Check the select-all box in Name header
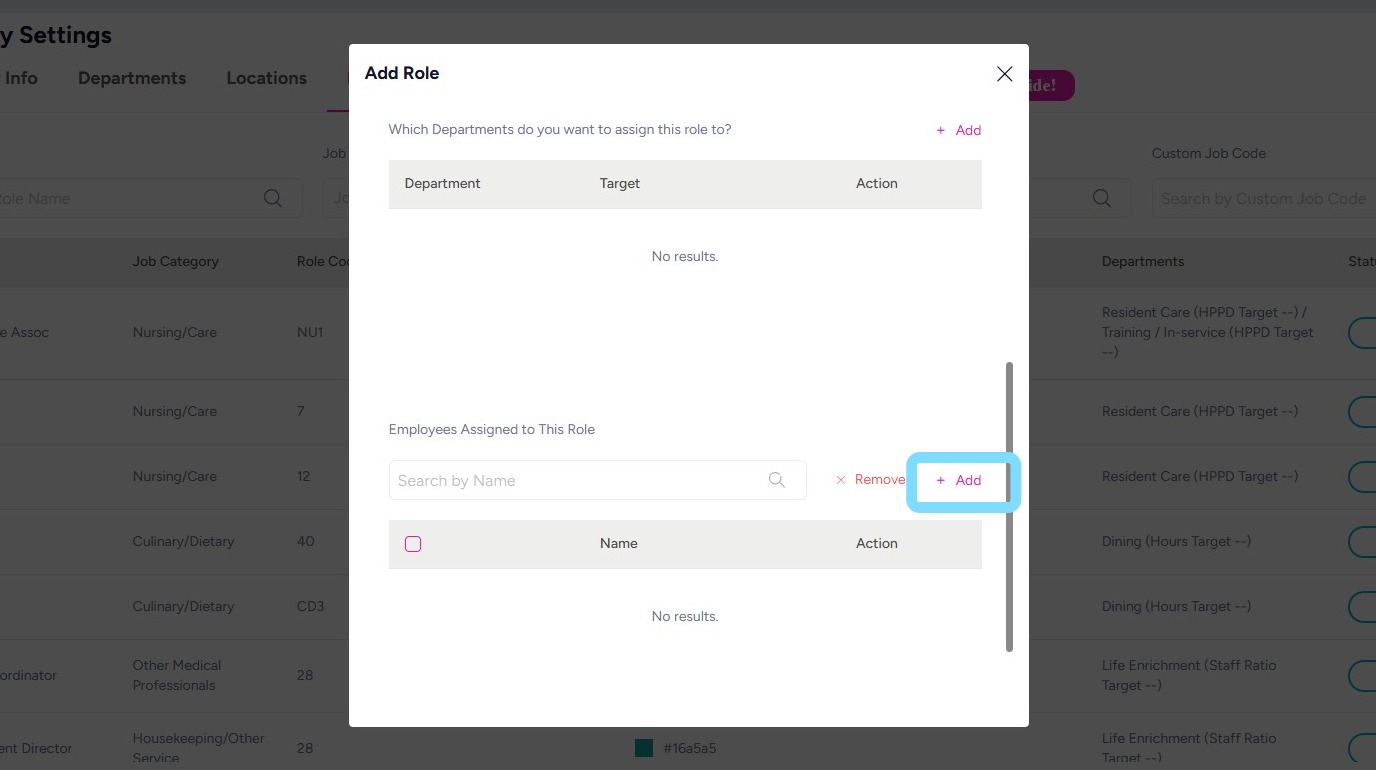This screenshot has width=1376, height=770. (413, 544)
